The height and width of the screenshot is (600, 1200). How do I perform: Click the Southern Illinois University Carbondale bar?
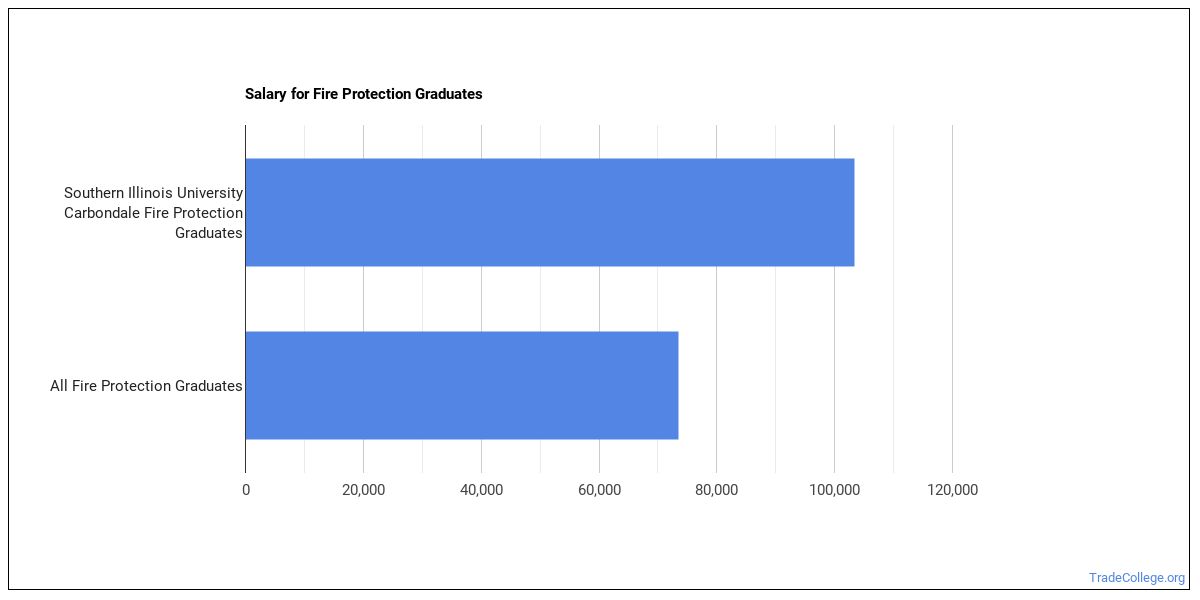click(x=550, y=212)
